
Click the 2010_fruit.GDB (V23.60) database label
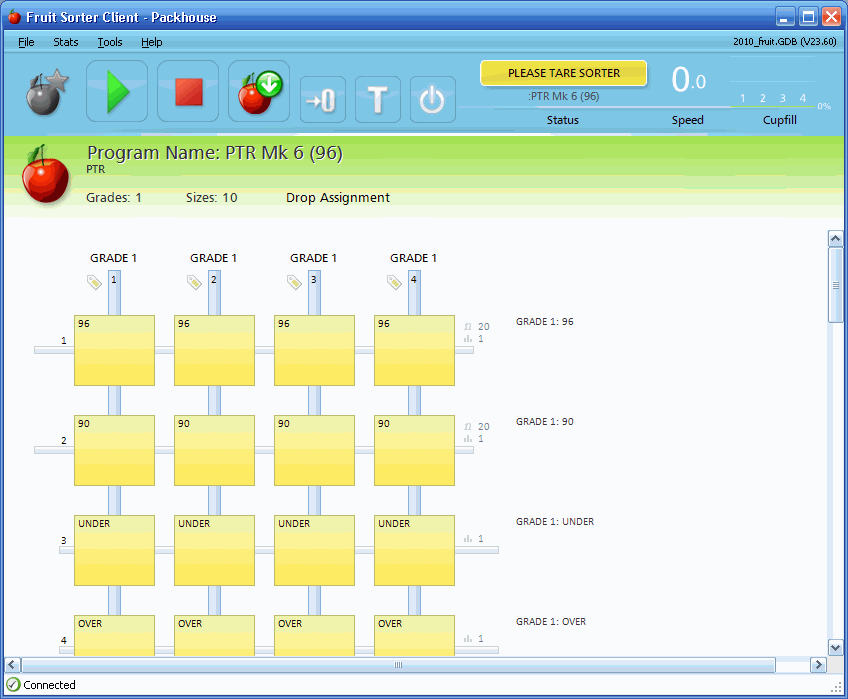pyautogui.click(x=785, y=42)
